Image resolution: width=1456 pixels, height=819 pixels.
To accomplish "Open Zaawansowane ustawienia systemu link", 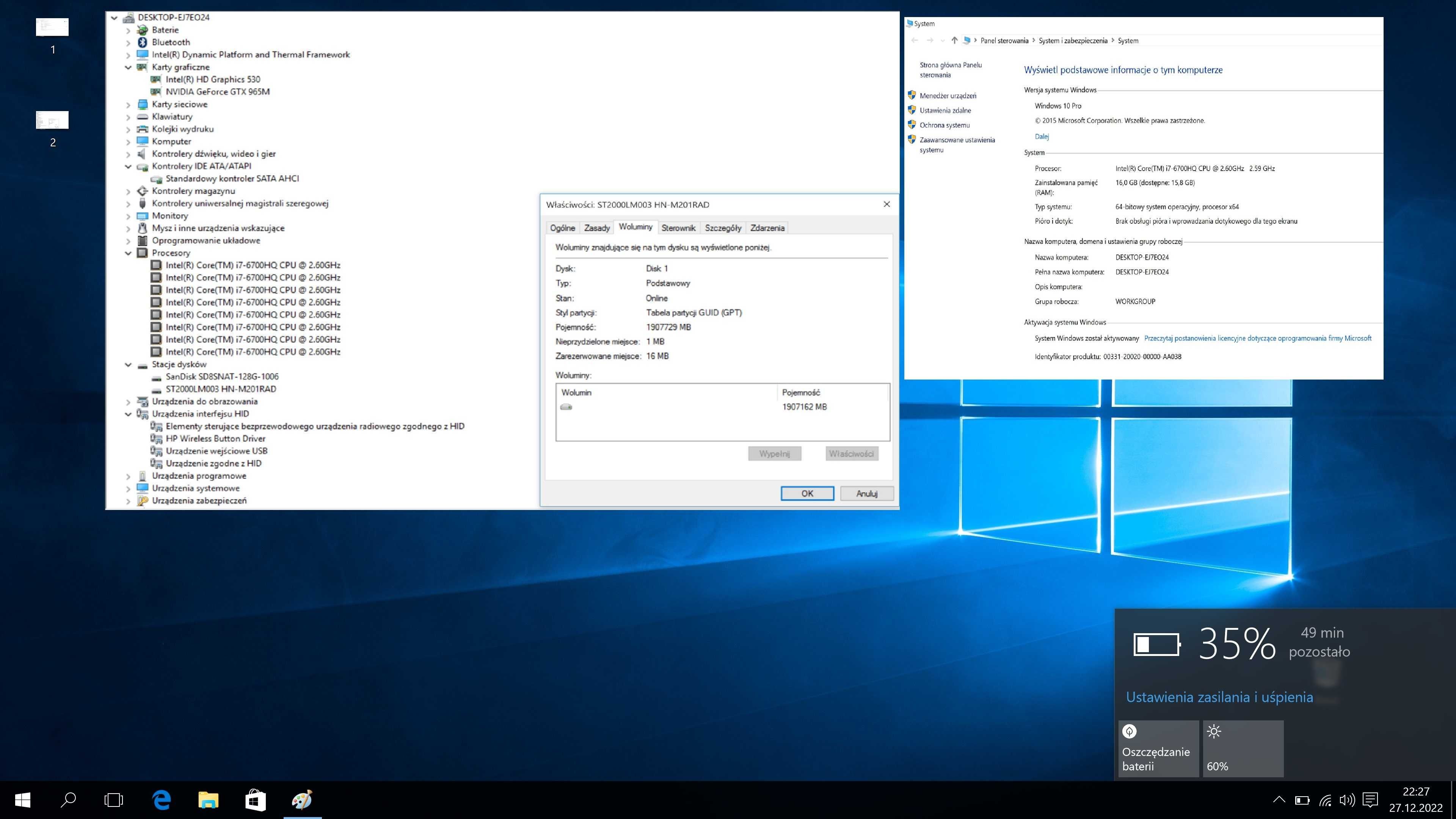I will tap(957, 145).
